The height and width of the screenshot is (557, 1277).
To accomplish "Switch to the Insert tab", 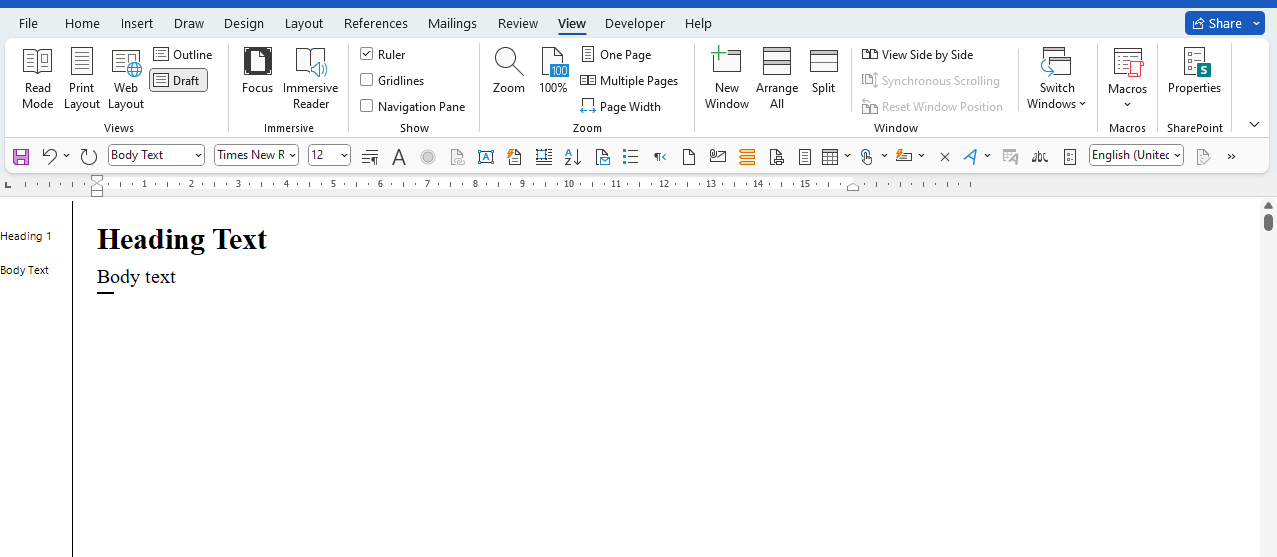I will pyautogui.click(x=137, y=23).
